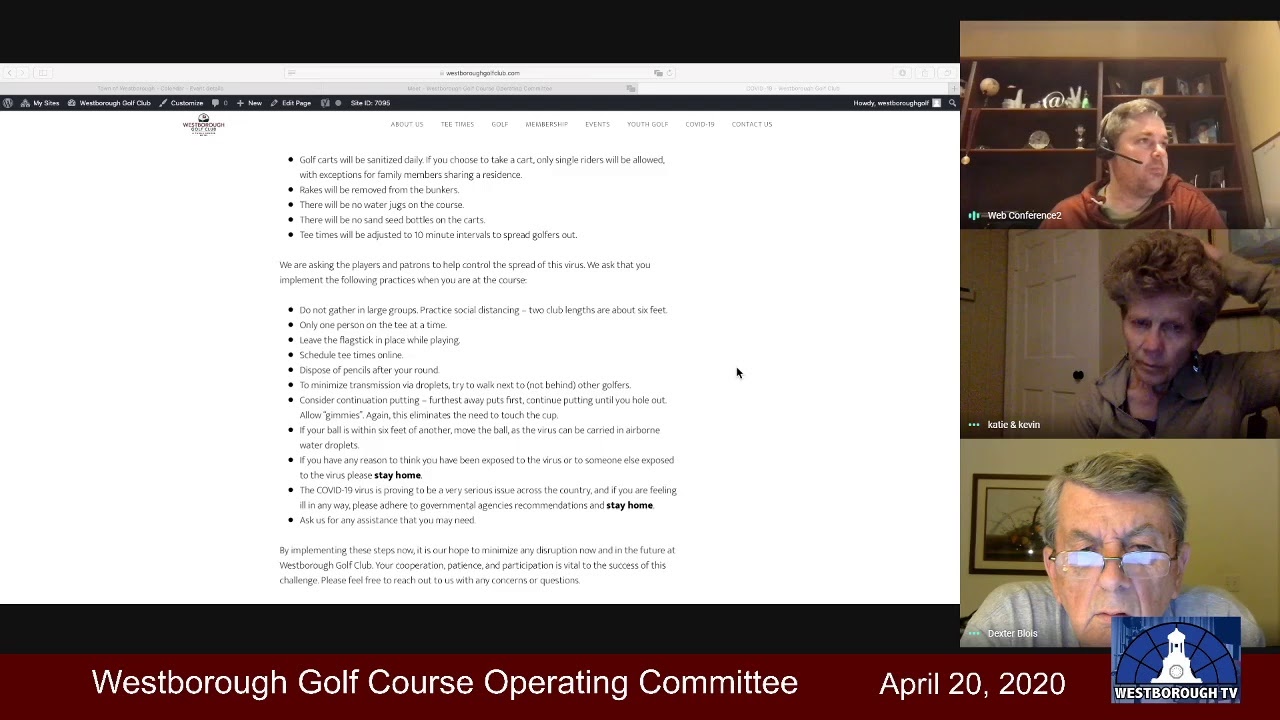Click Customize in the WordPress admin bar

click(x=181, y=103)
